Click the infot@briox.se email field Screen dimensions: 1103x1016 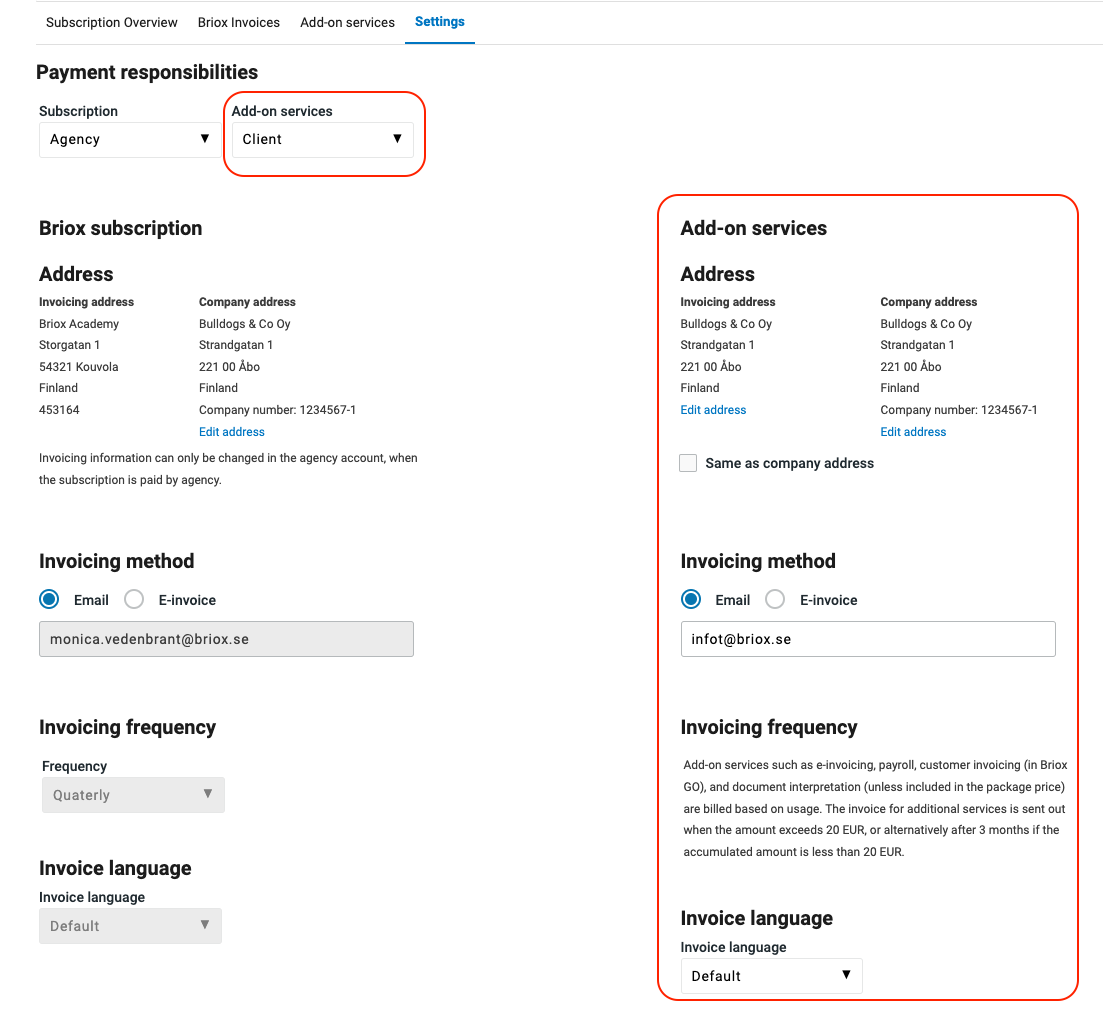tap(867, 639)
